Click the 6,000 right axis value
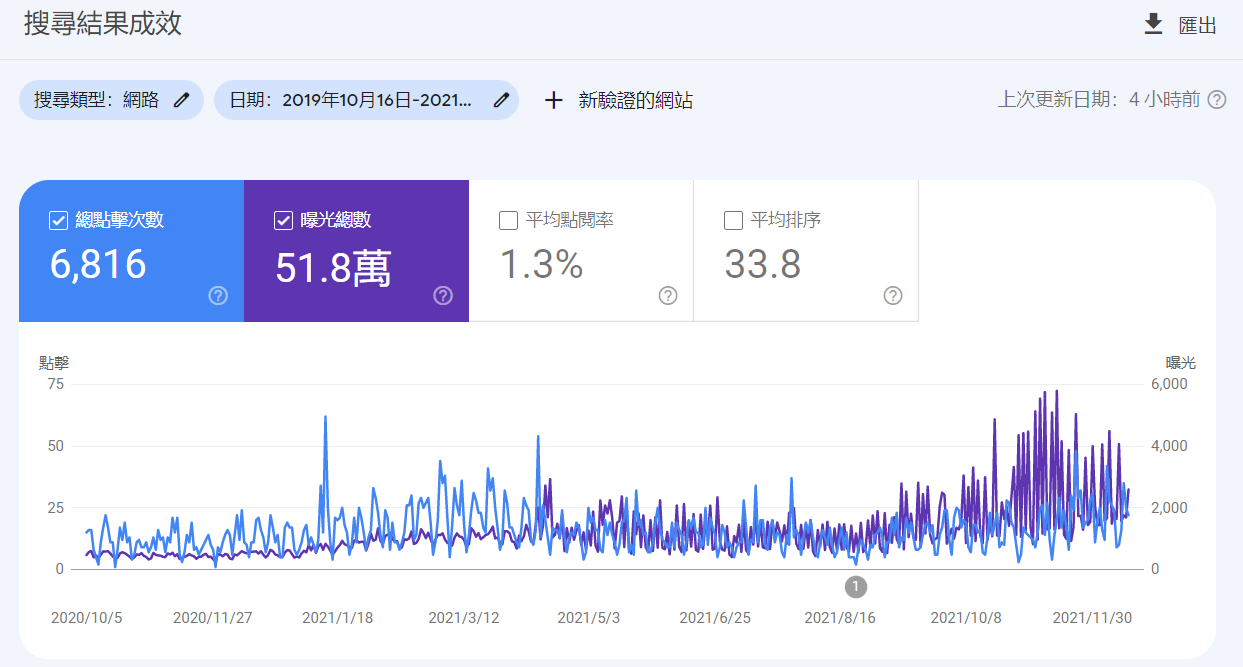The image size is (1243, 667). (1170, 384)
